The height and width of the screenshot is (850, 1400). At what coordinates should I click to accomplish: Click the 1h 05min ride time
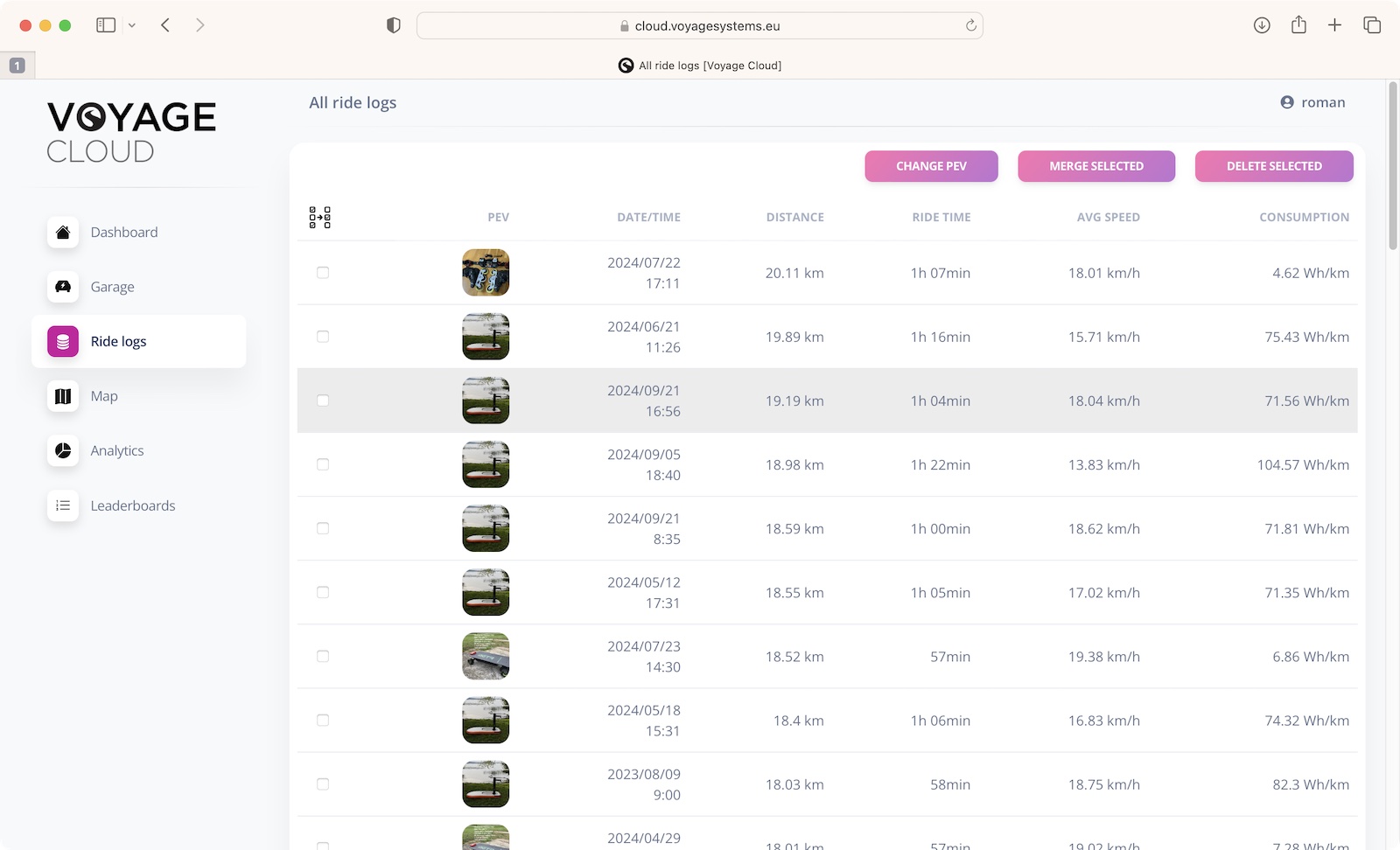pos(941,592)
